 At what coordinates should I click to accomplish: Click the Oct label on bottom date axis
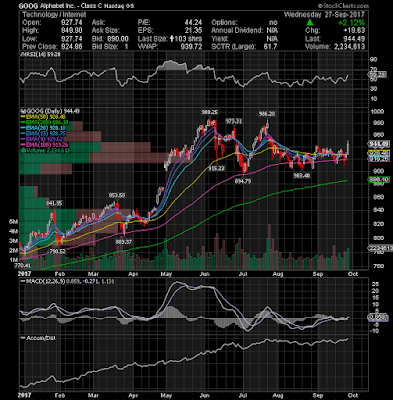(353, 396)
